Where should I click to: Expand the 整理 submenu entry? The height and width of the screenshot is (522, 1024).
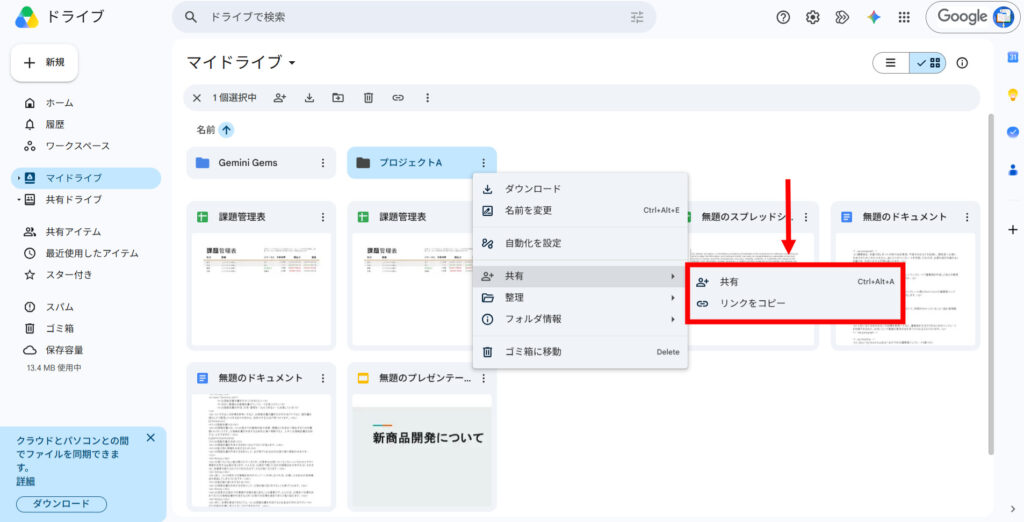(580, 298)
